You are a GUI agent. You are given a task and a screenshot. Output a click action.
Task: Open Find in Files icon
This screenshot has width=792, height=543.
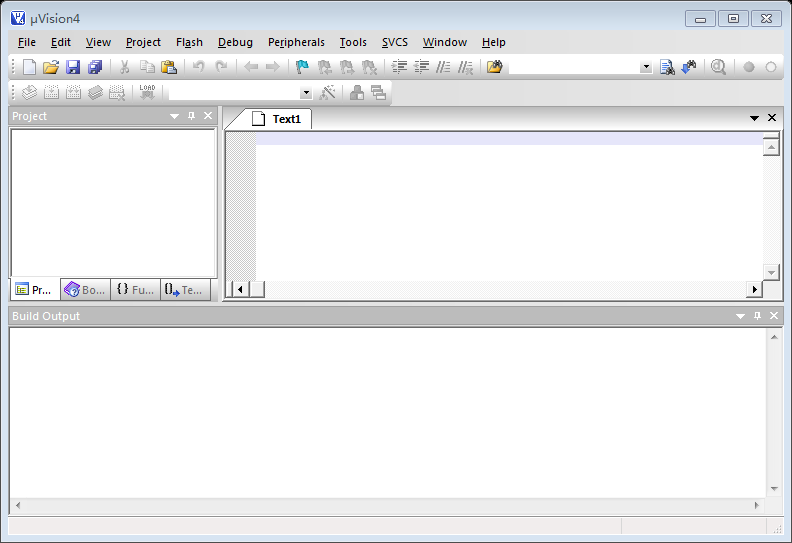tap(495, 67)
